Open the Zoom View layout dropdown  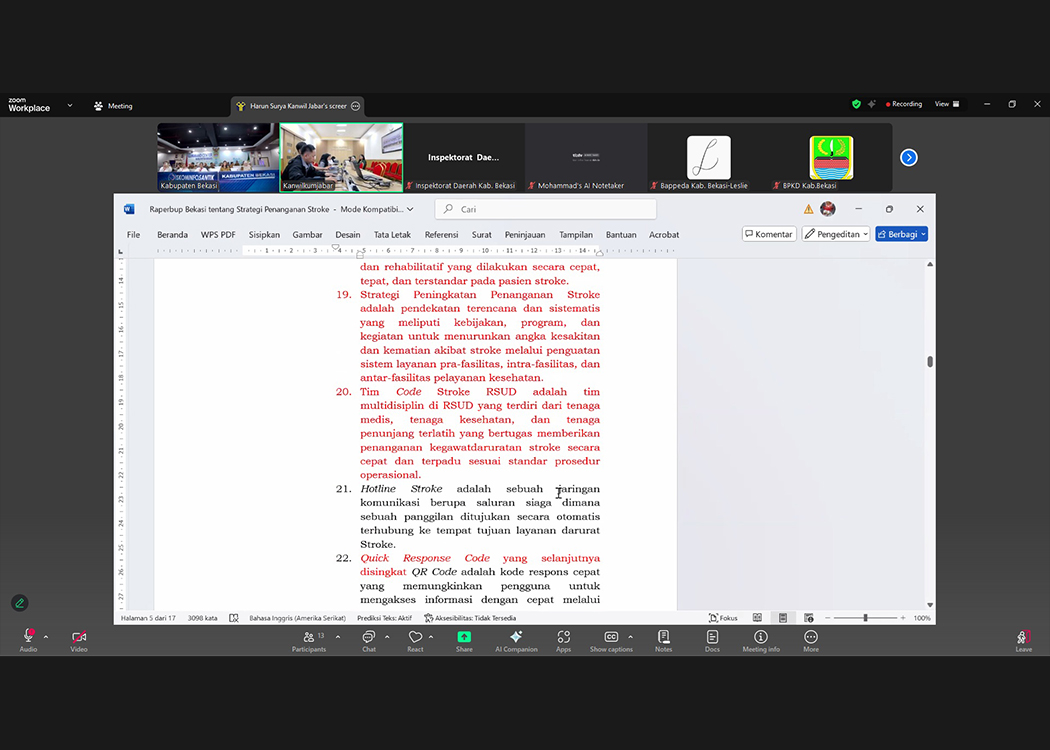pyautogui.click(x=946, y=104)
